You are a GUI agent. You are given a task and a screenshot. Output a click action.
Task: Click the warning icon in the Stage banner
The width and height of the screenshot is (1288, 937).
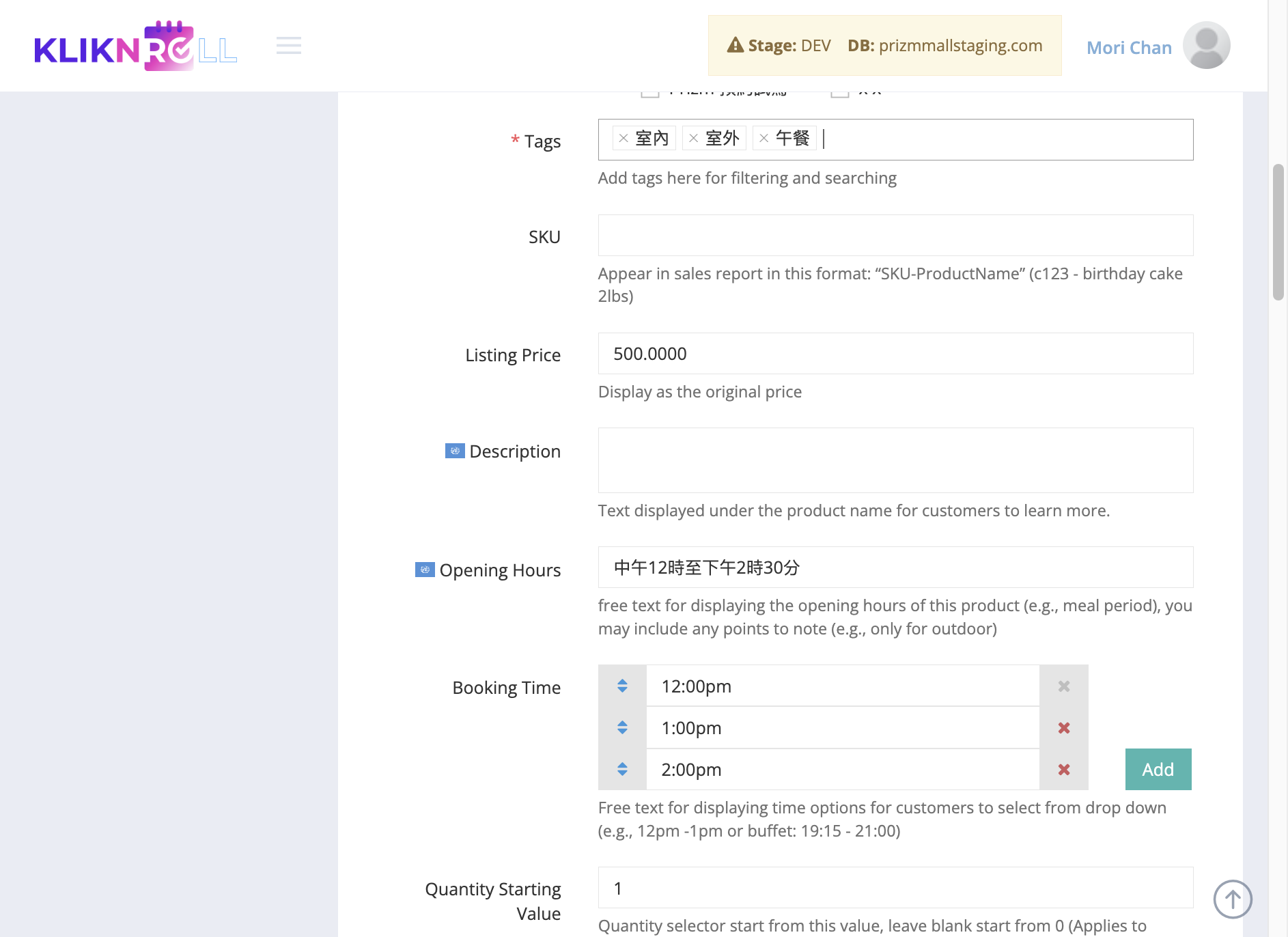[735, 45]
